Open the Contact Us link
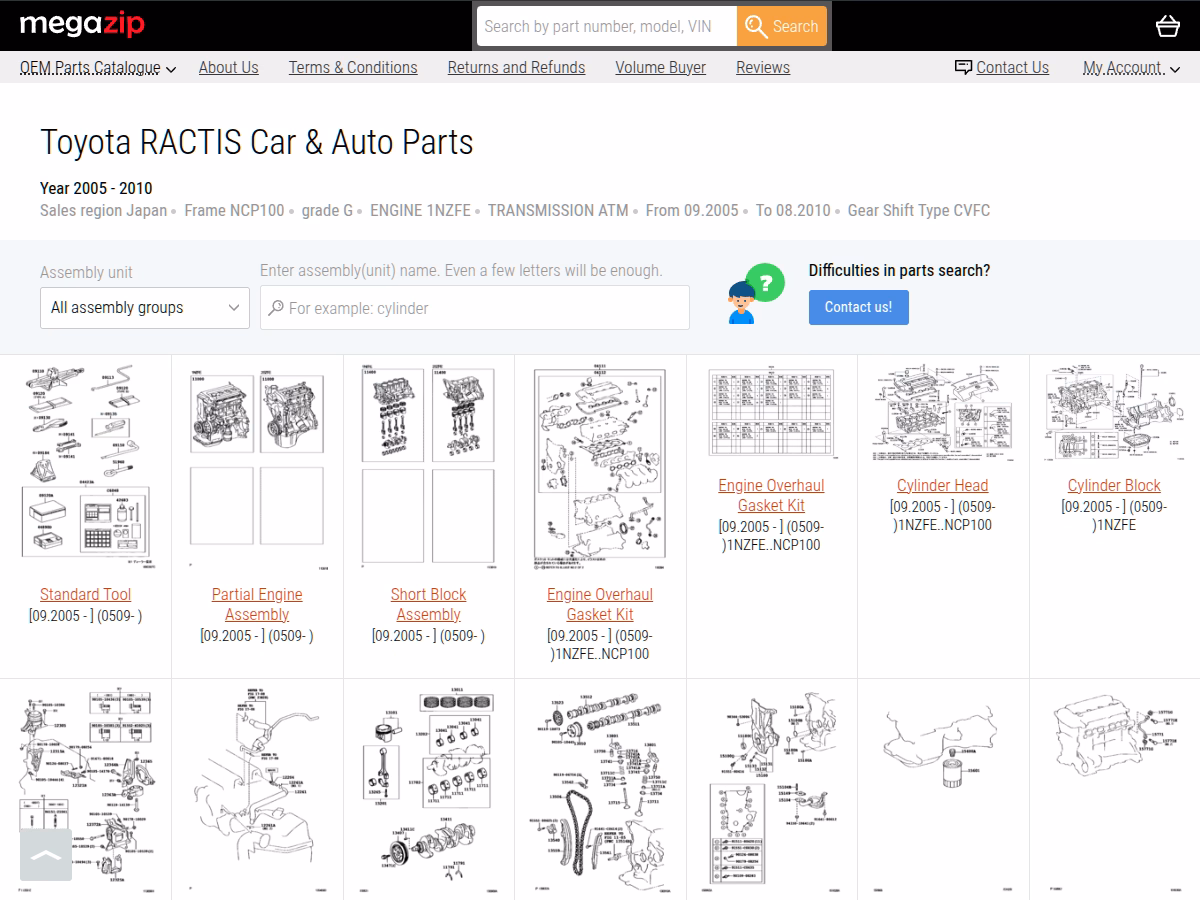 coord(1012,68)
